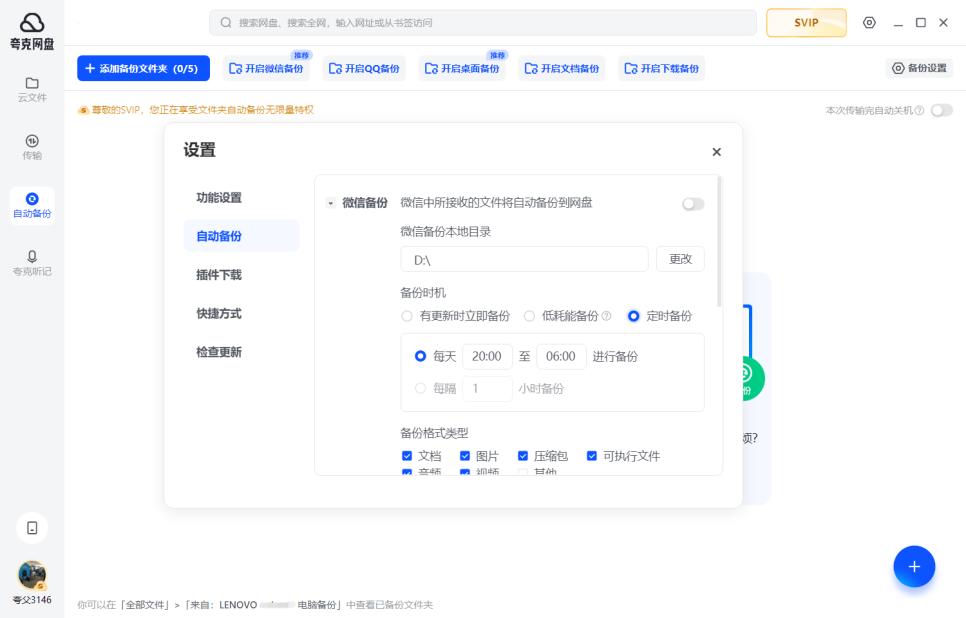The image size is (966, 618).
Task: Open the 20:00 start time picker
Action: click(487, 357)
